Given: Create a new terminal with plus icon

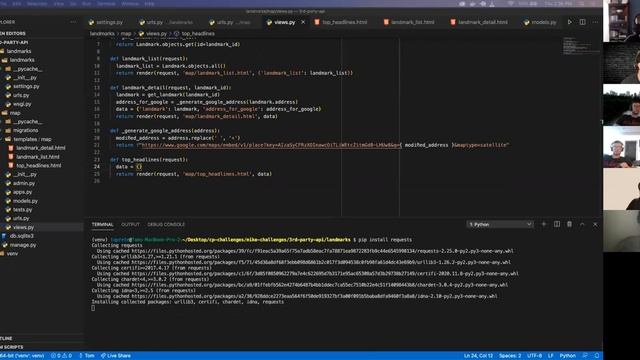Looking at the screenshot, I should (x=544, y=224).
